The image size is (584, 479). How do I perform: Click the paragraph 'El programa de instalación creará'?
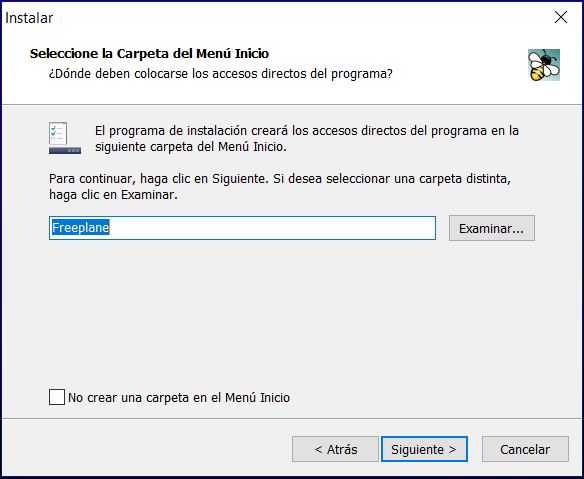pyautogui.click(x=307, y=139)
